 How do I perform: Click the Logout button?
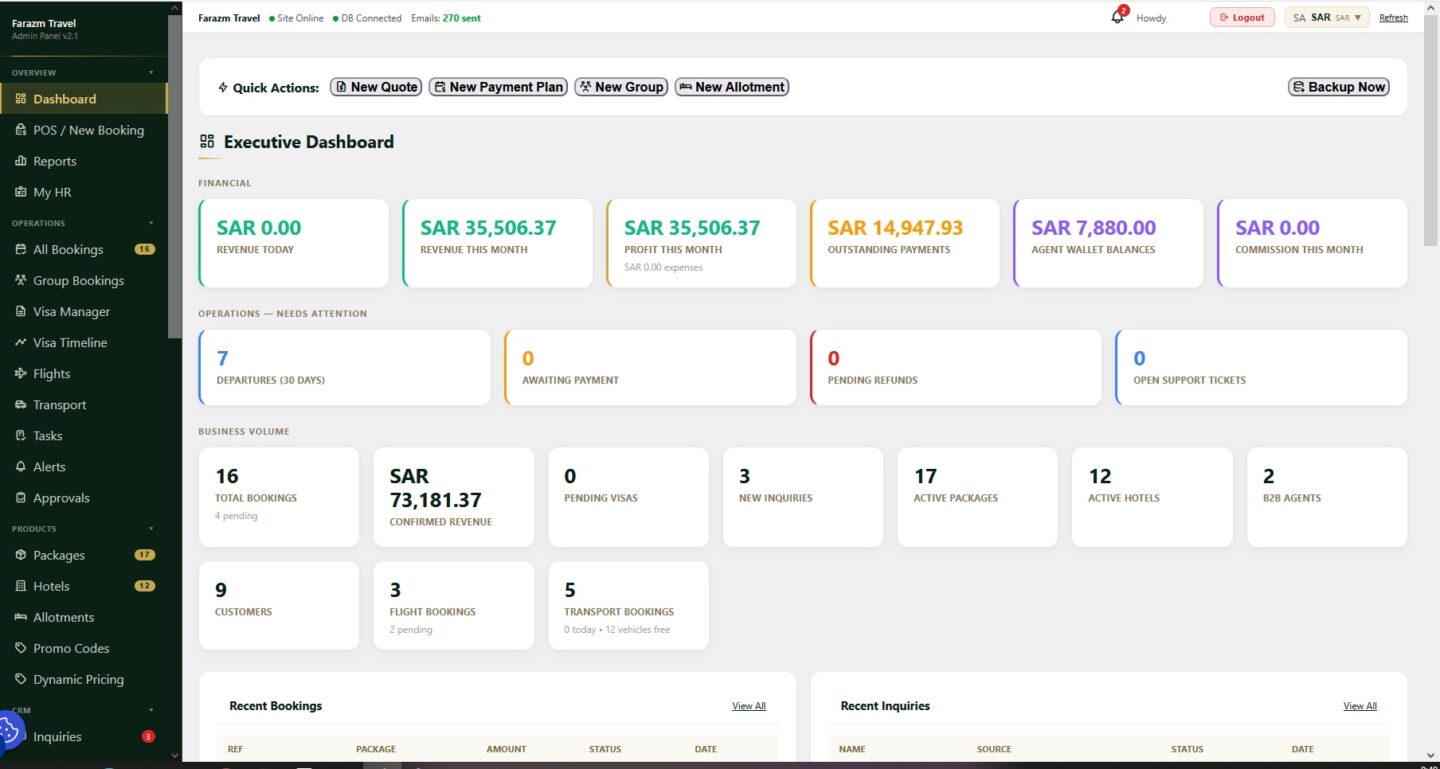point(1242,18)
